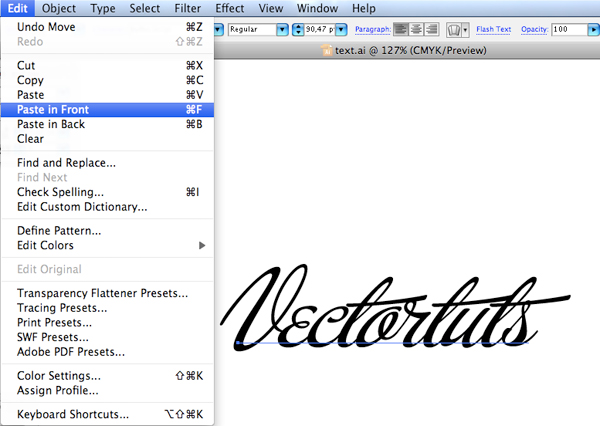Click the font size value field
Image resolution: width=600 pixels, height=426 pixels.
pos(320,29)
